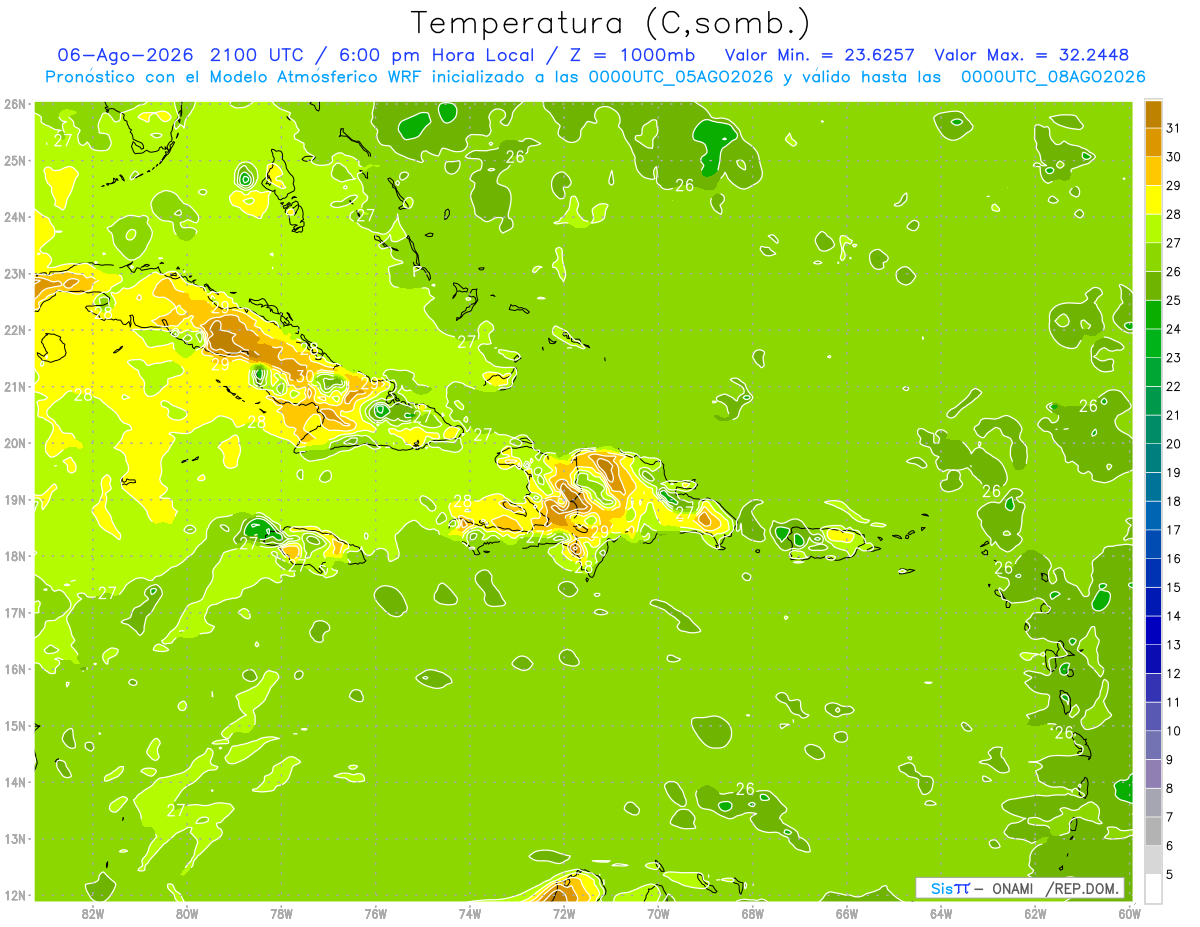Click the legend band between 26 and 27
Screen dimensions: 1200x927
tap(1153, 257)
